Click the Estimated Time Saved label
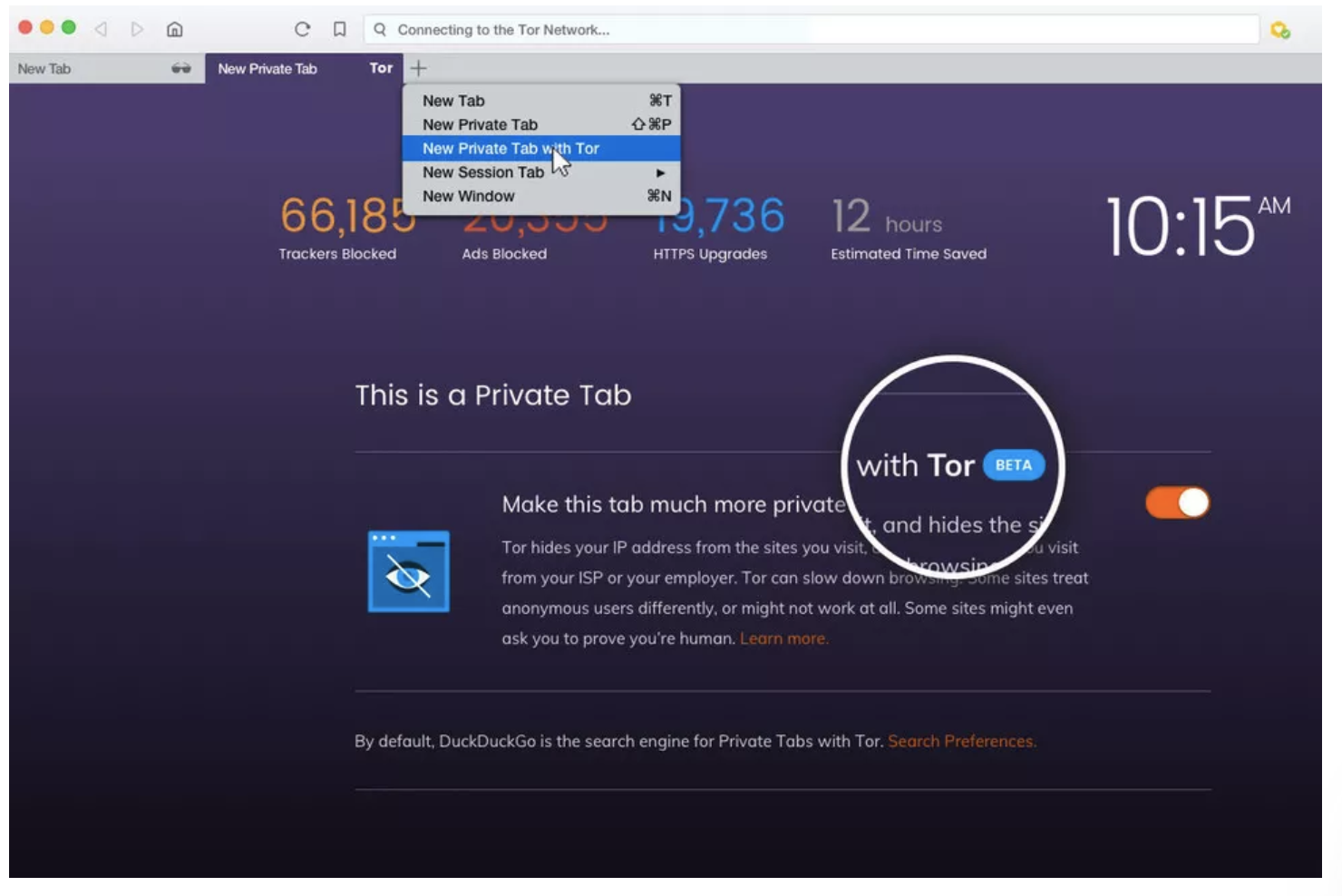This screenshot has width=1342, height=896. point(909,254)
